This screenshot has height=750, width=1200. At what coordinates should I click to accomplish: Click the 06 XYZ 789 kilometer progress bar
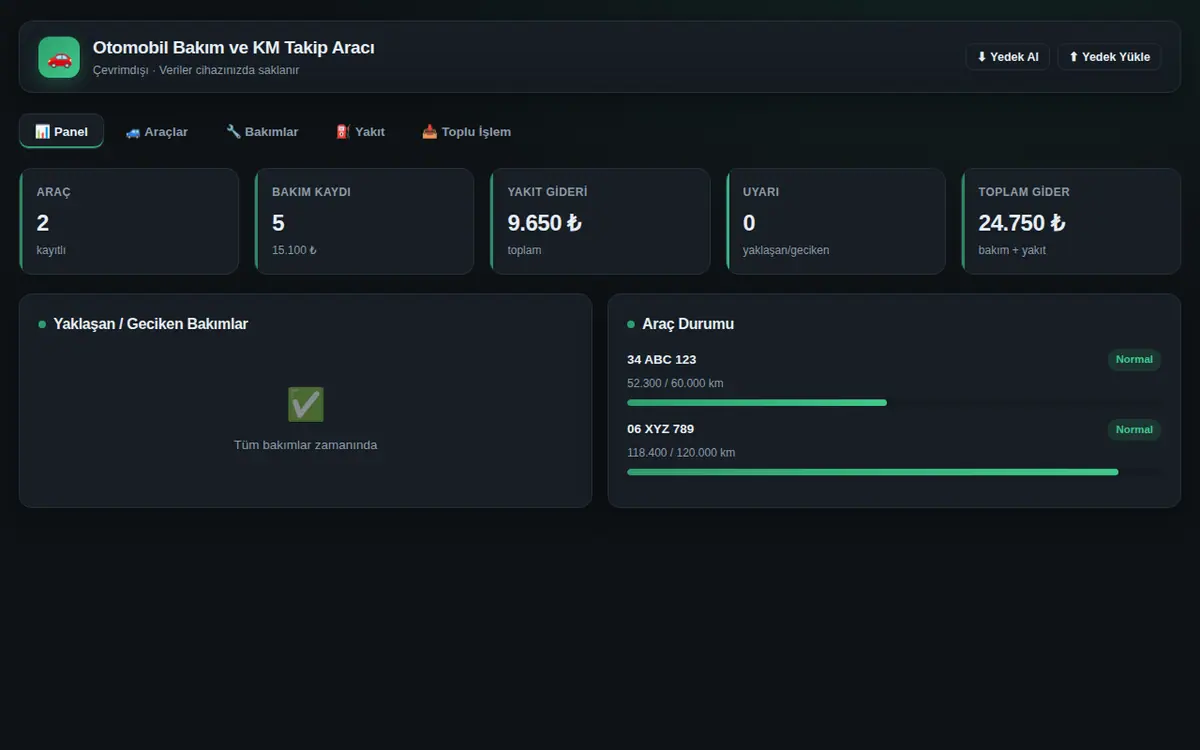[894, 472]
